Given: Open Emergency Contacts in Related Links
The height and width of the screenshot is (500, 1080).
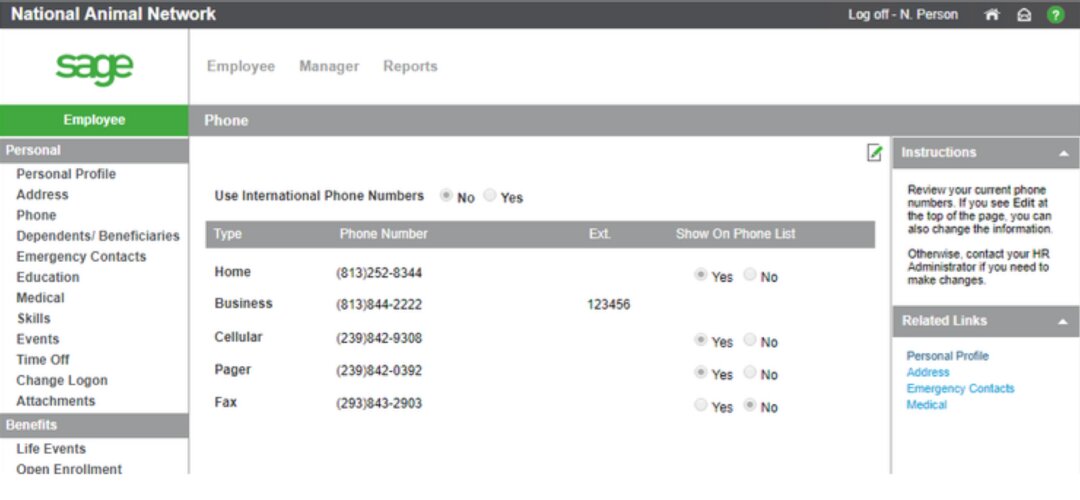Looking at the screenshot, I should point(960,388).
